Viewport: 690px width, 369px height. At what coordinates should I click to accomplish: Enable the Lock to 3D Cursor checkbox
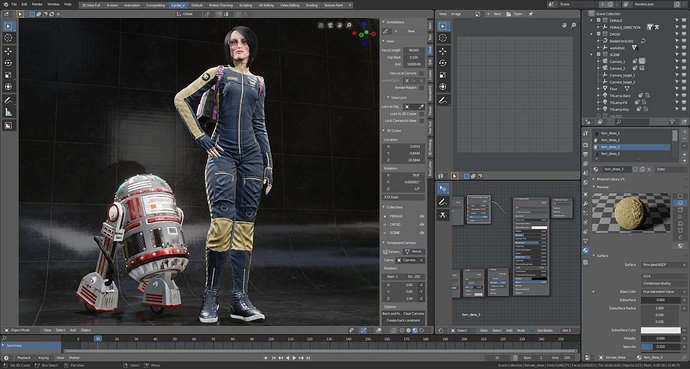[x=422, y=113]
